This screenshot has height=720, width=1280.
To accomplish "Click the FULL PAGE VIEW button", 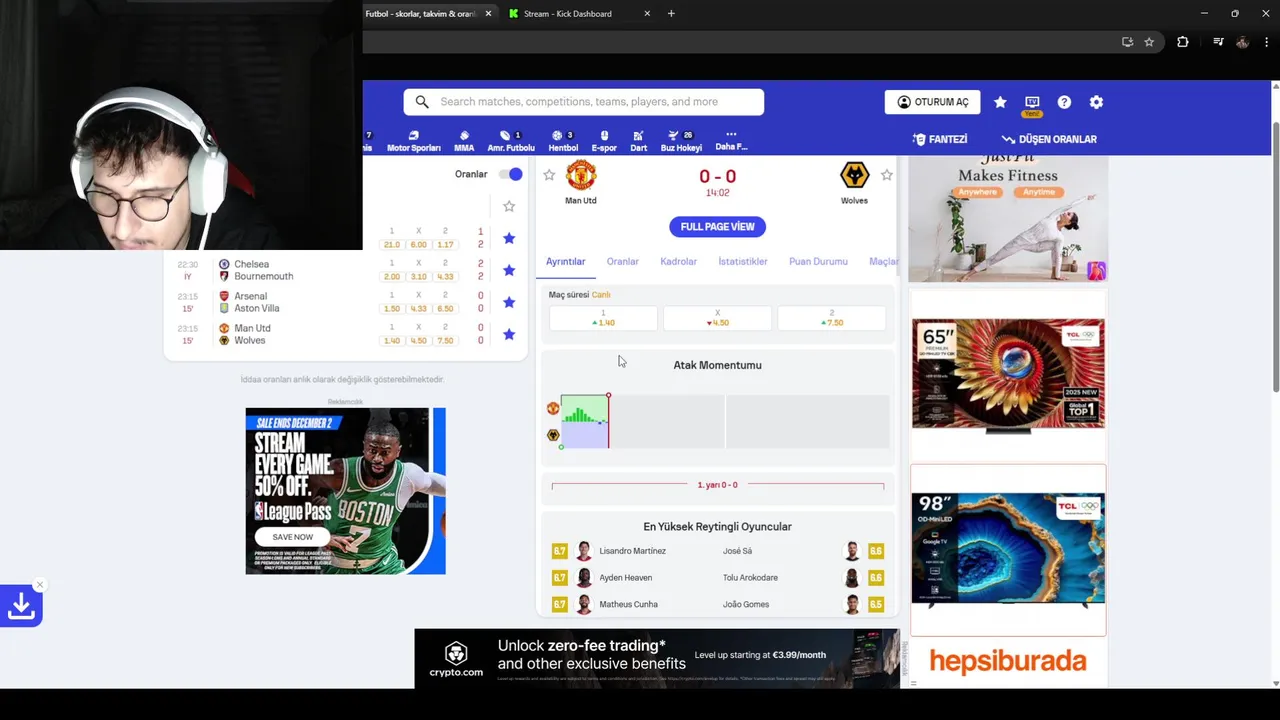I will pos(717,227).
